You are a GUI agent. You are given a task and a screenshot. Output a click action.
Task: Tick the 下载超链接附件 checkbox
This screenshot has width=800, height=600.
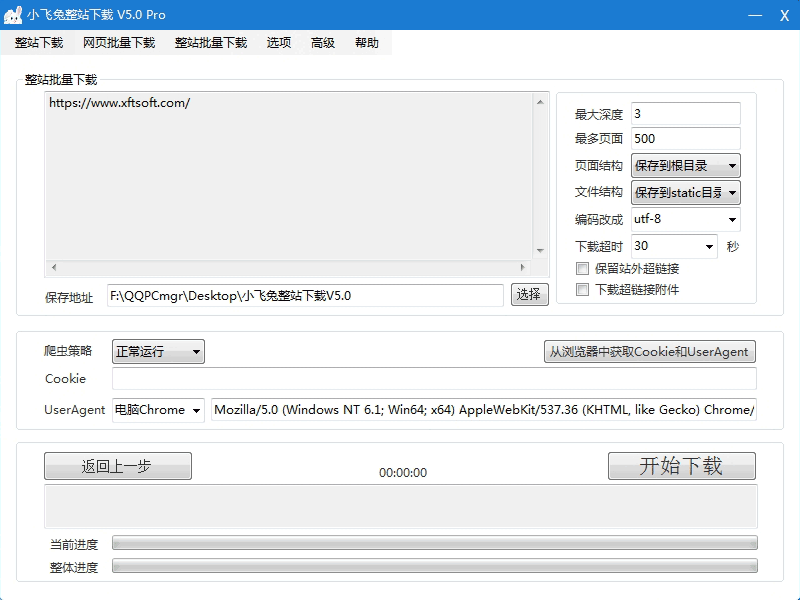[583, 290]
